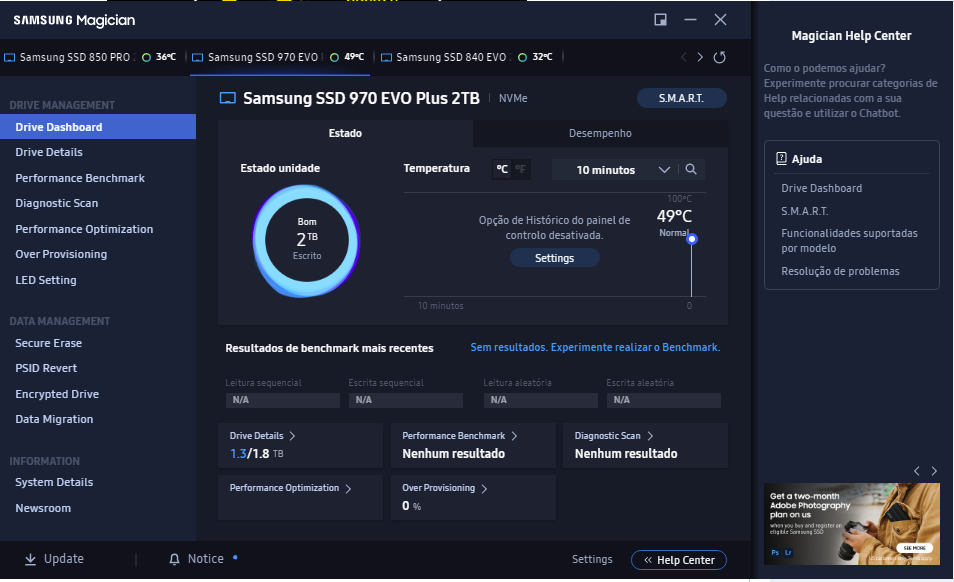Viewport: 954px width, 582px height.
Task: Expand the Diagnostic Scan card chevron
Action: (650, 436)
